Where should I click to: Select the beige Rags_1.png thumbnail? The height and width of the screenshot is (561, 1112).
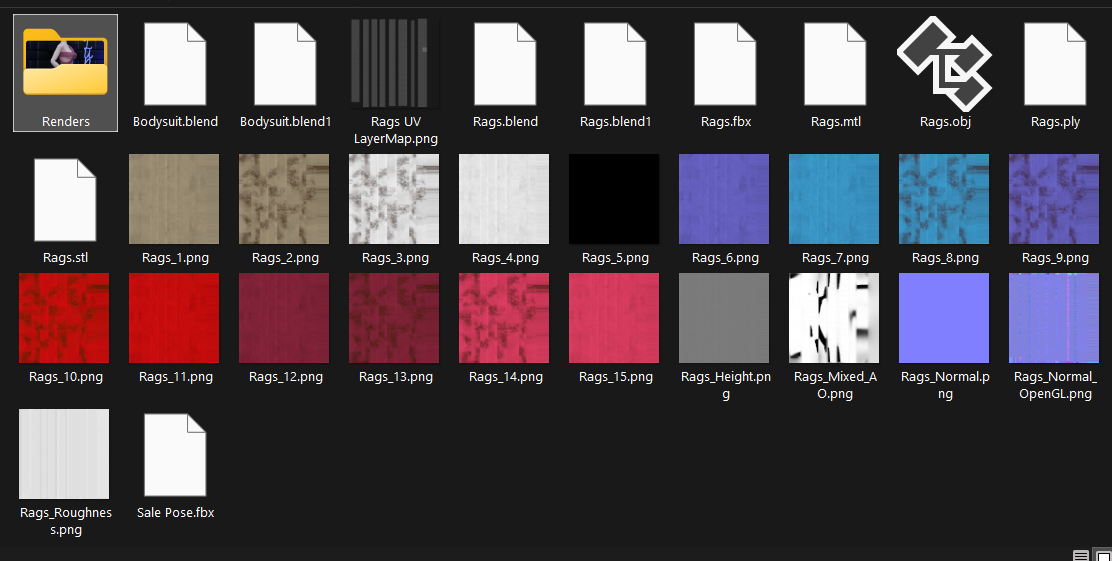pos(174,199)
